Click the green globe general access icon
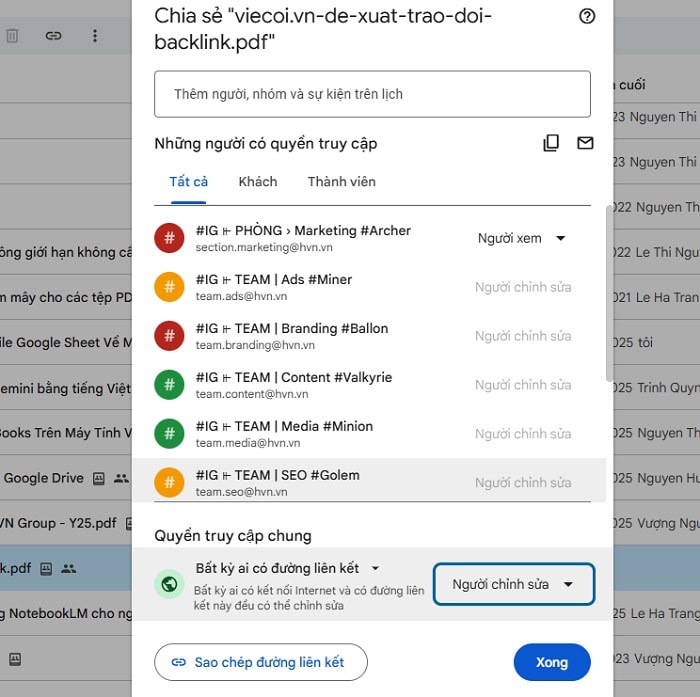Screen dimensions: 700x697 coord(169,584)
